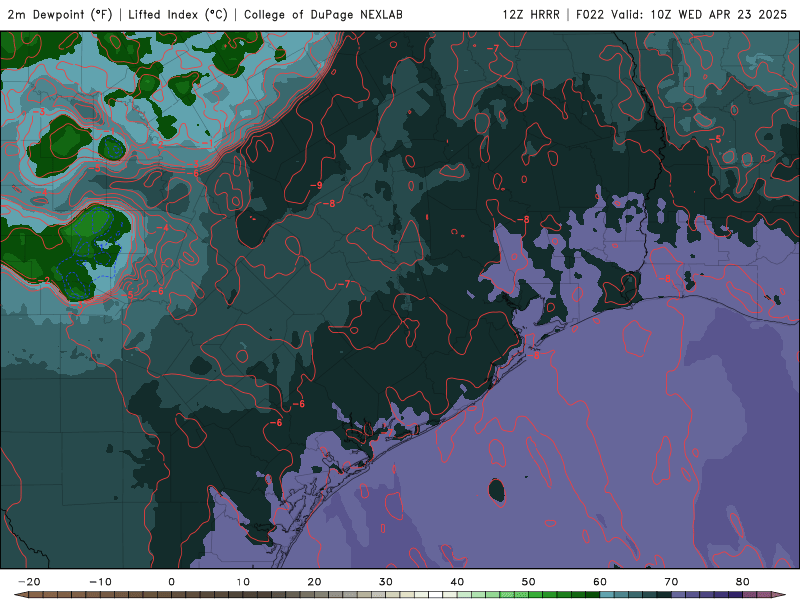Click the 50 tick label on the colorbar
Screen dimensions: 800x600
tap(529, 582)
